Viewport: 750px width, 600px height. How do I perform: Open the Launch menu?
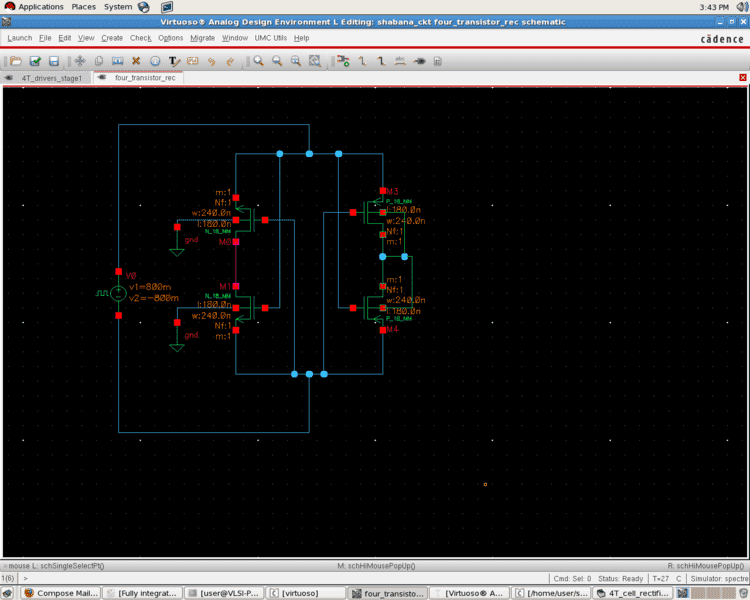click(x=19, y=38)
